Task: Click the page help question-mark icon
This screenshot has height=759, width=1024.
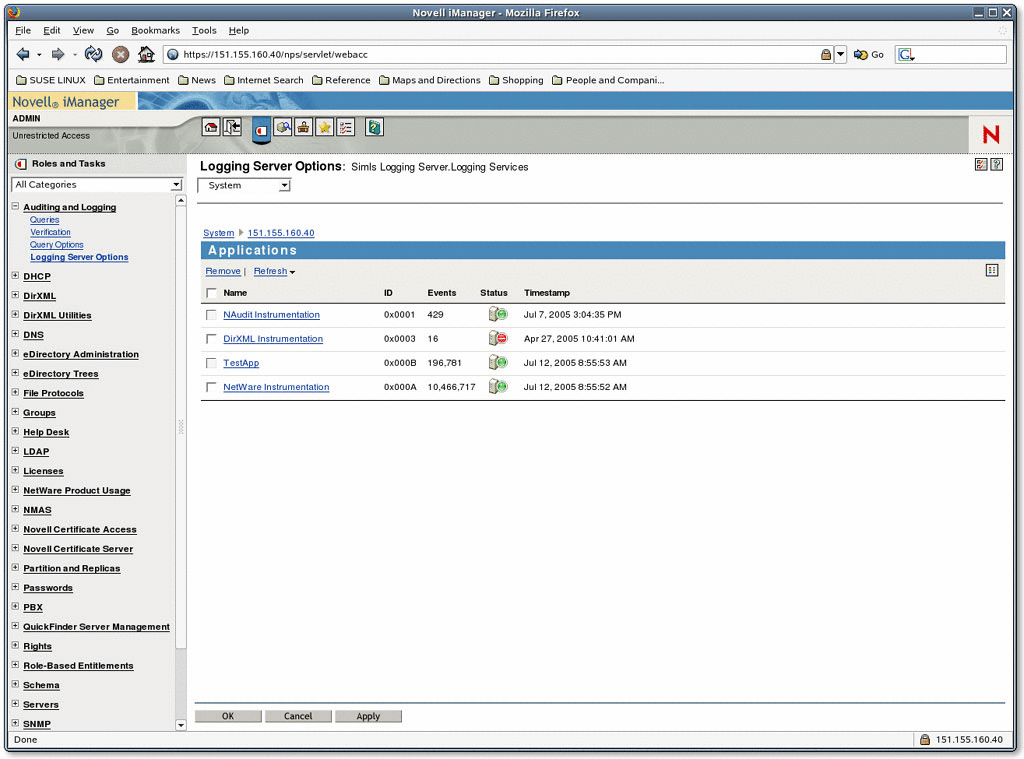Action: coord(997,165)
